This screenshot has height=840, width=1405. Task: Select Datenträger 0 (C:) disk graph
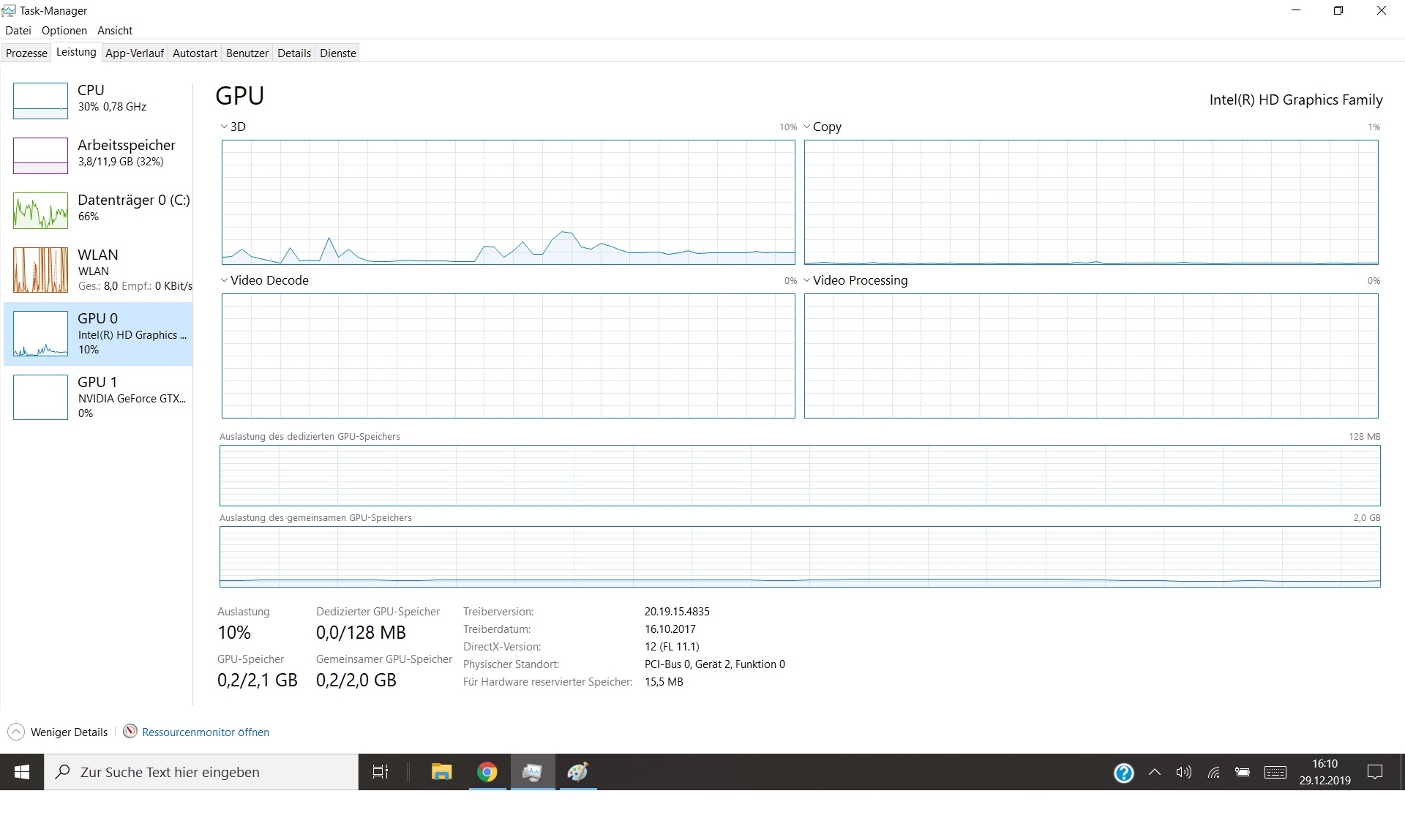coord(41,211)
